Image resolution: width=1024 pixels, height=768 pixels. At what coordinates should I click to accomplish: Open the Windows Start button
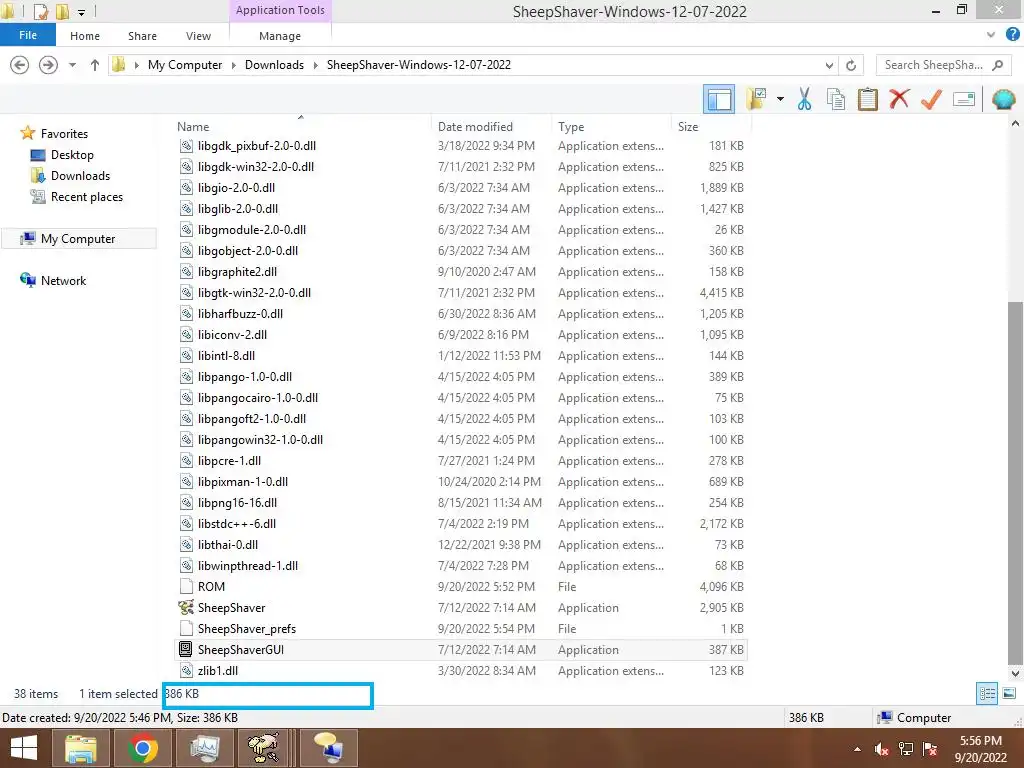[x=24, y=748]
